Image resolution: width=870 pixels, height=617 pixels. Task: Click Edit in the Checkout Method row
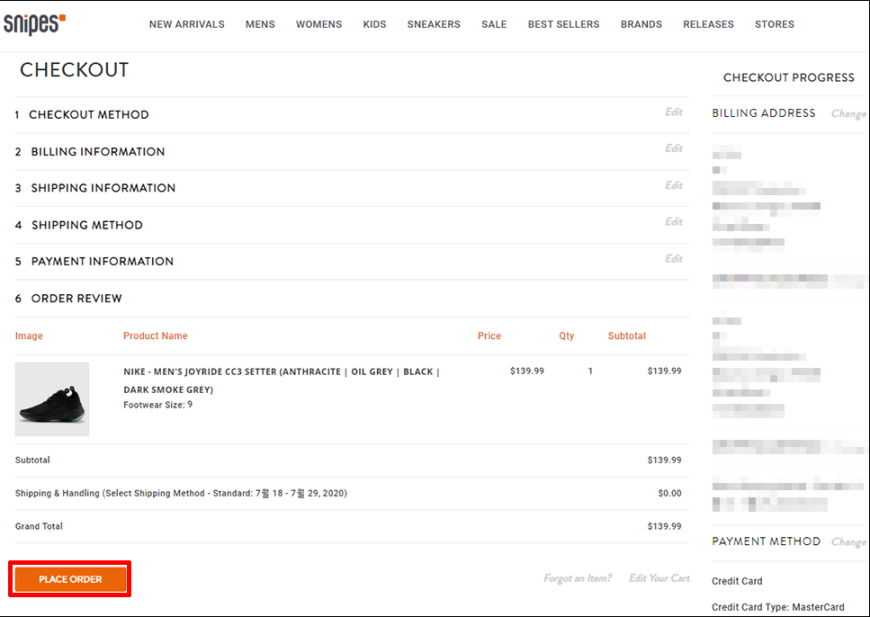tap(674, 112)
